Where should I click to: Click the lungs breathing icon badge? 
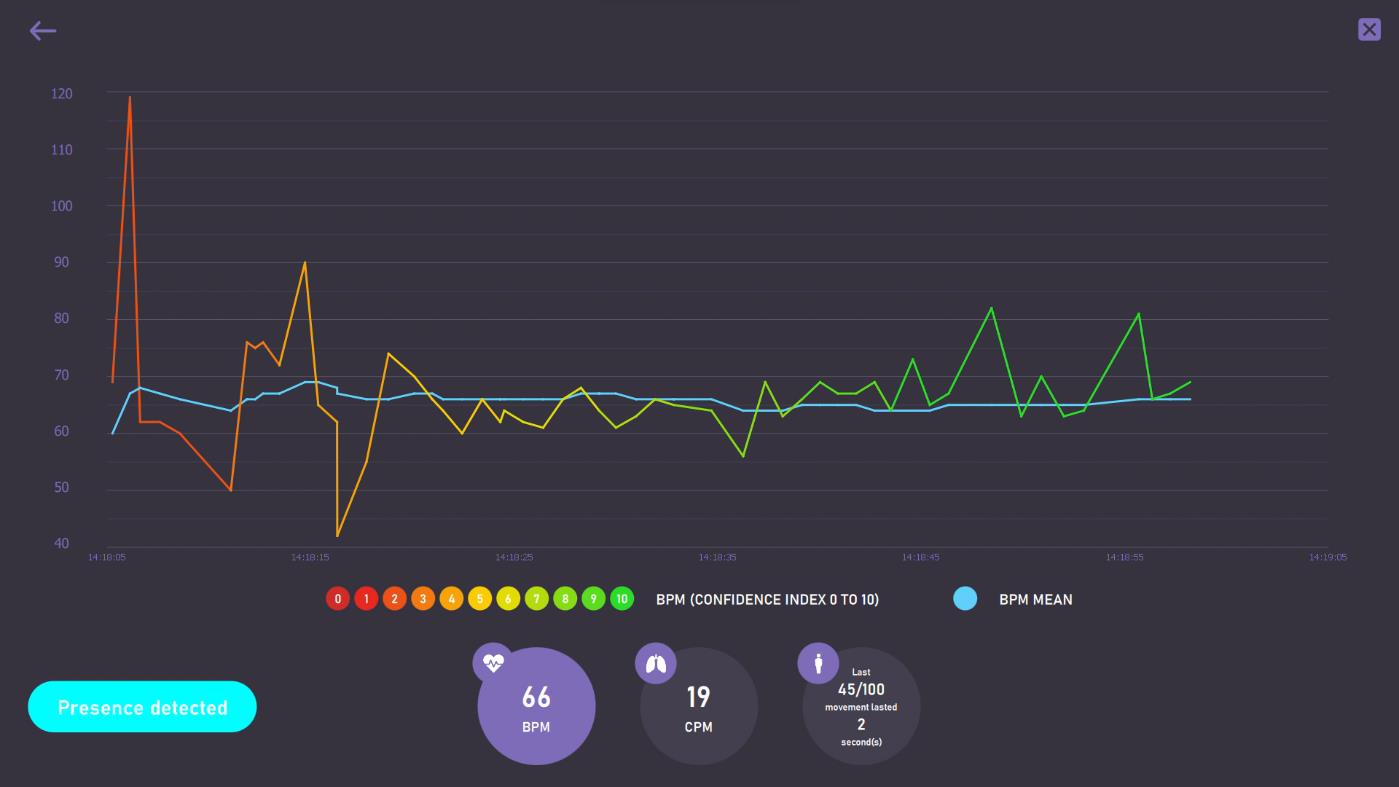click(x=656, y=663)
